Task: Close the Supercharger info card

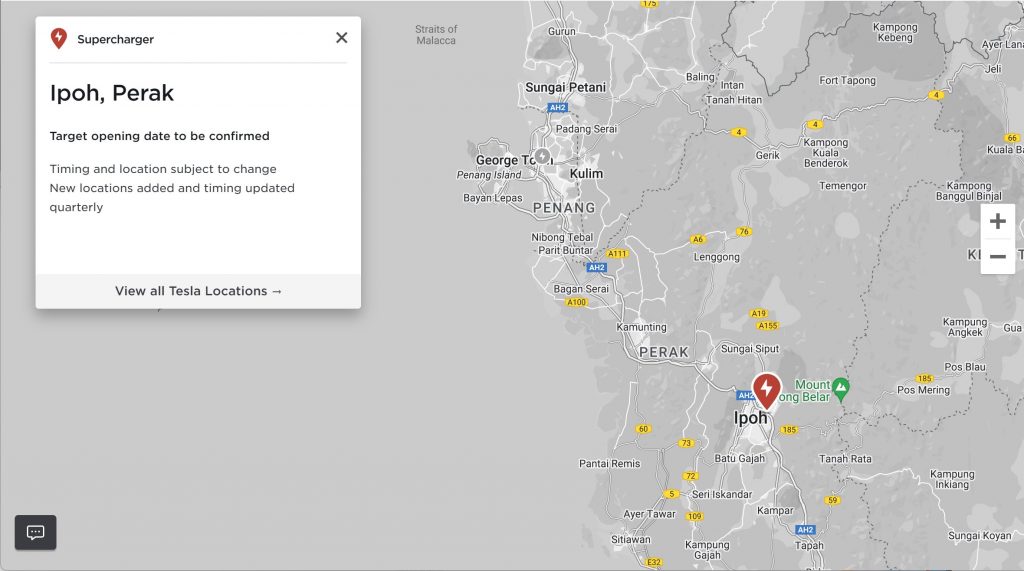Action: coord(342,38)
